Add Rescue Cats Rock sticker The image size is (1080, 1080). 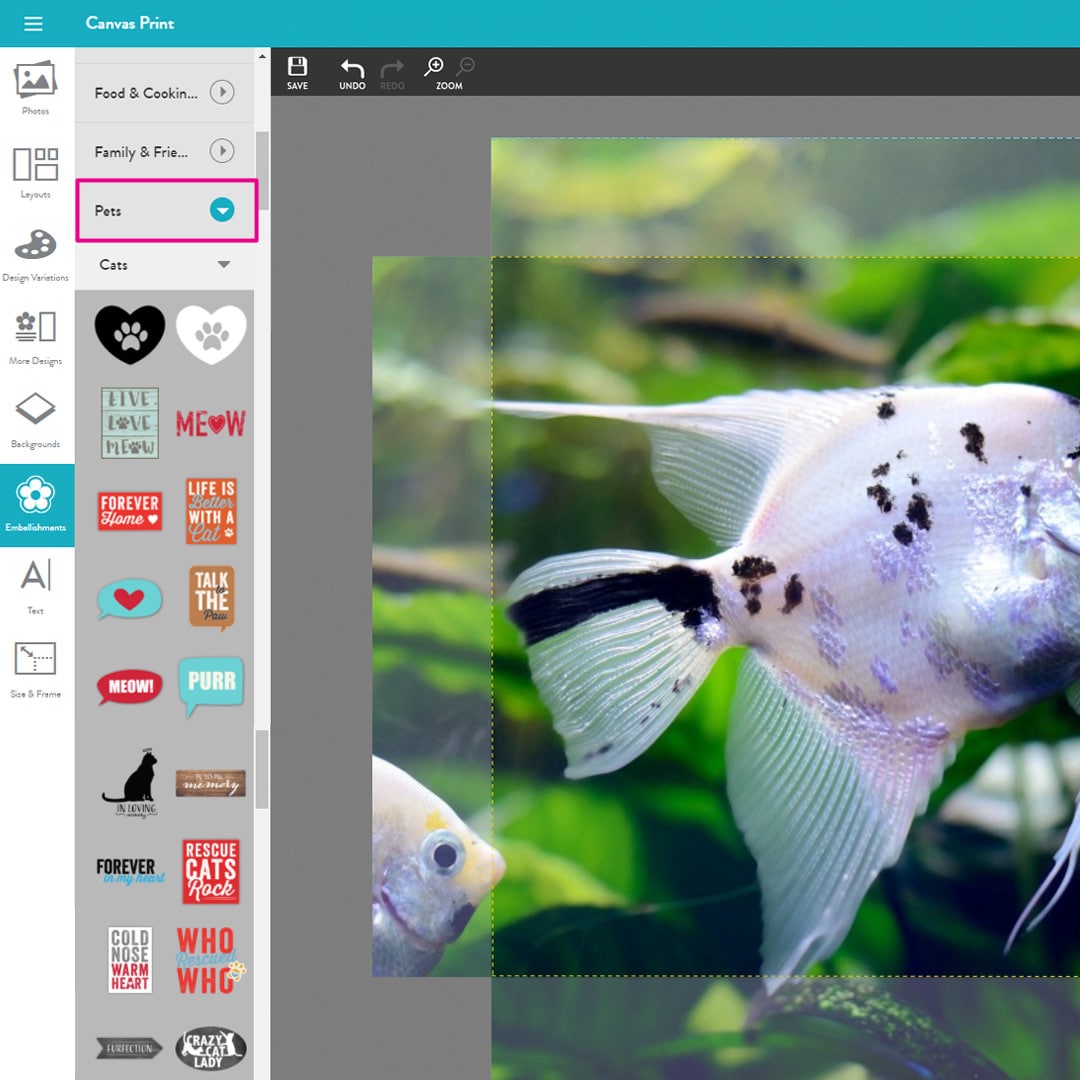(211, 871)
